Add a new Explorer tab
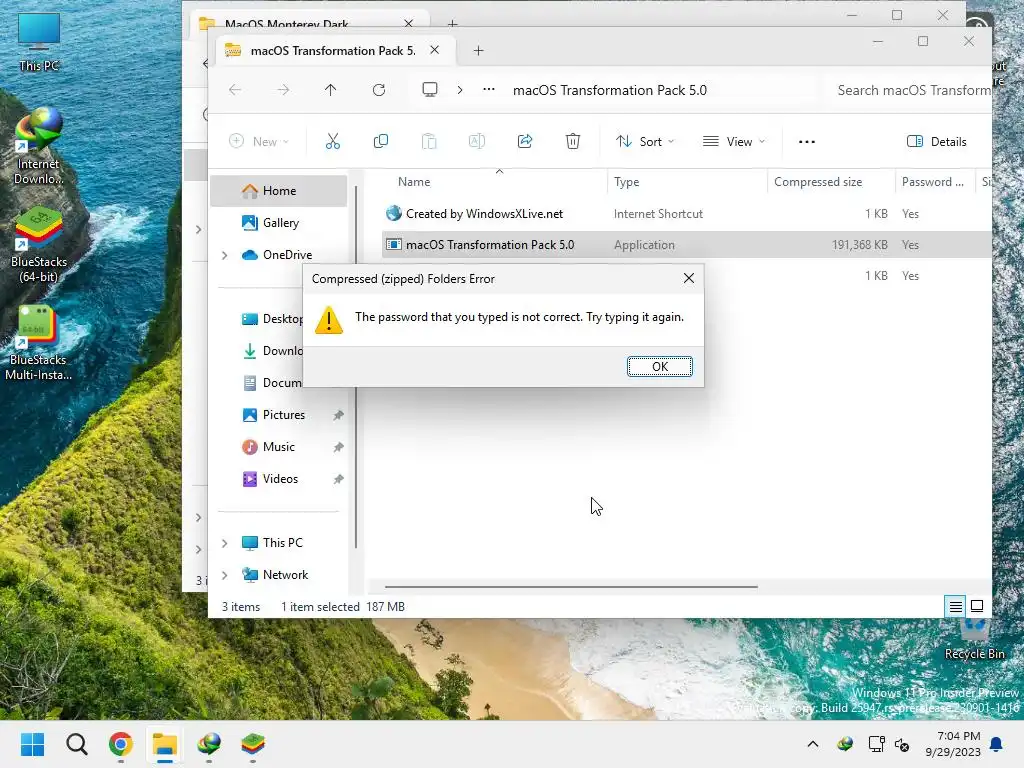This screenshot has width=1024, height=768. pos(478,50)
